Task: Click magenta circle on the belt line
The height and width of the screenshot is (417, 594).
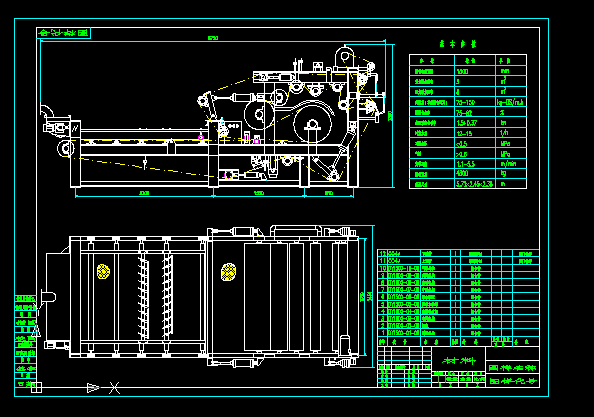Action: click(201, 137)
